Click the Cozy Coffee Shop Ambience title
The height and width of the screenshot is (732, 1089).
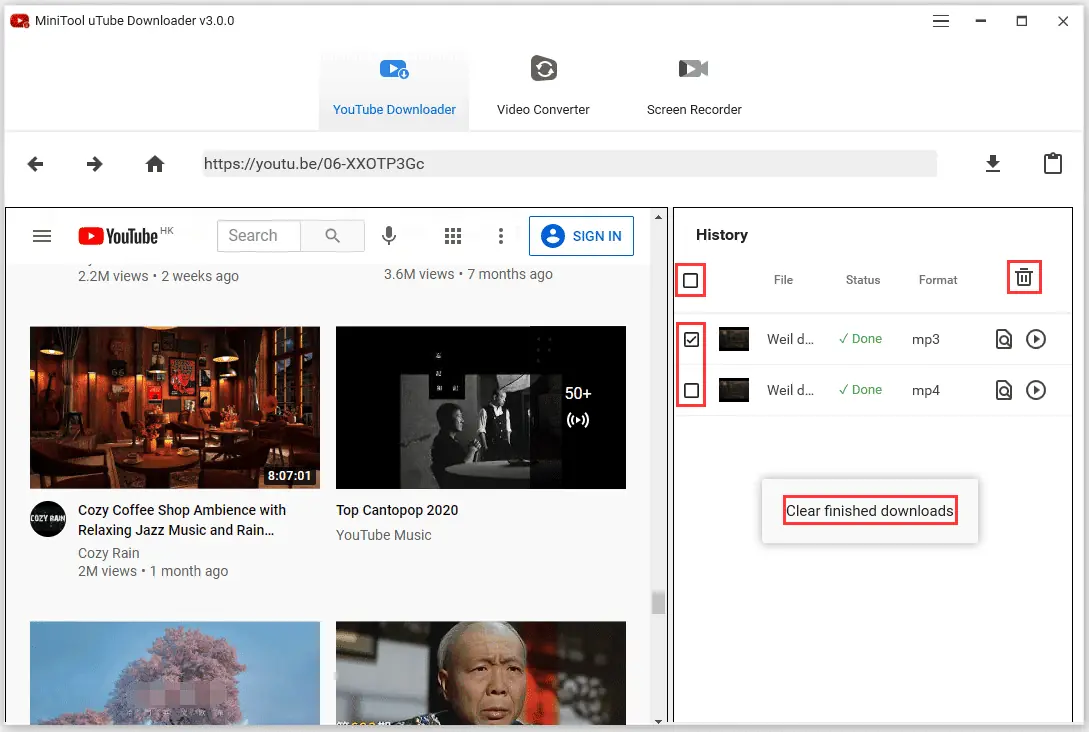(x=182, y=520)
